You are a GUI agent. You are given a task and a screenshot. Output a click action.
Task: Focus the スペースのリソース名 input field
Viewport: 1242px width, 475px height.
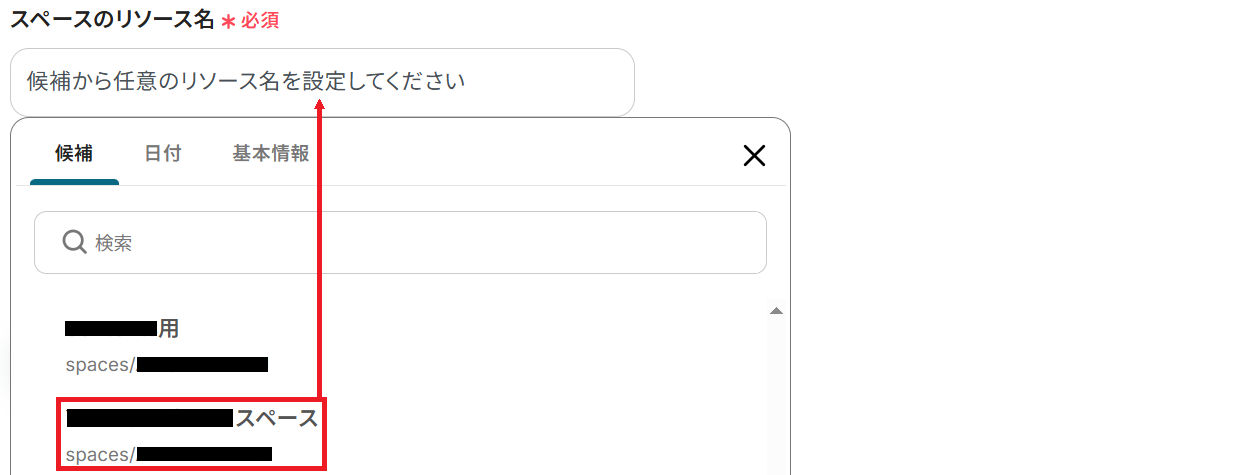(322, 82)
